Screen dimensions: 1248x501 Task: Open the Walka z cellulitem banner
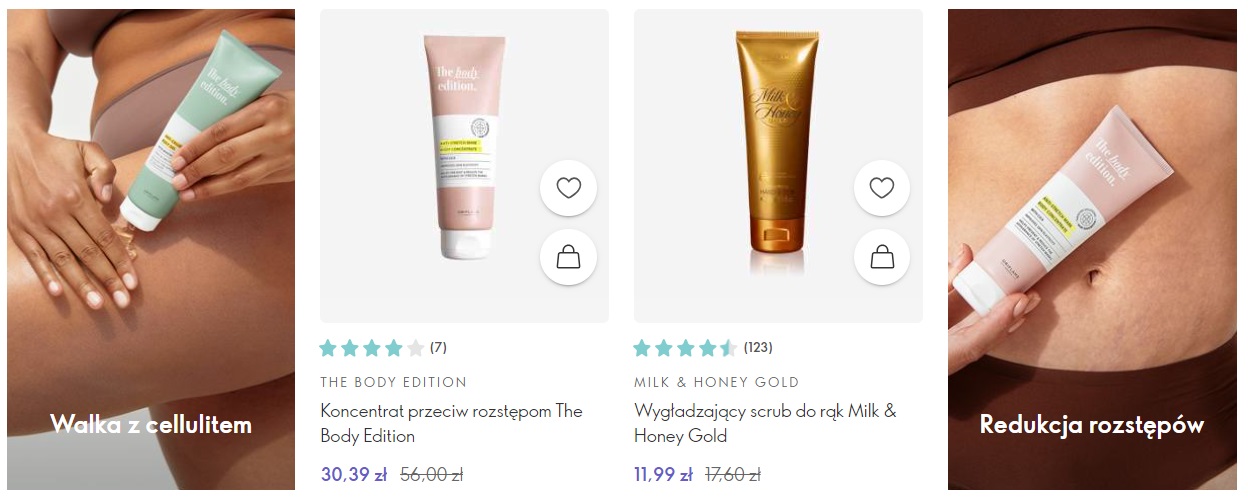click(x=151, y=250)
